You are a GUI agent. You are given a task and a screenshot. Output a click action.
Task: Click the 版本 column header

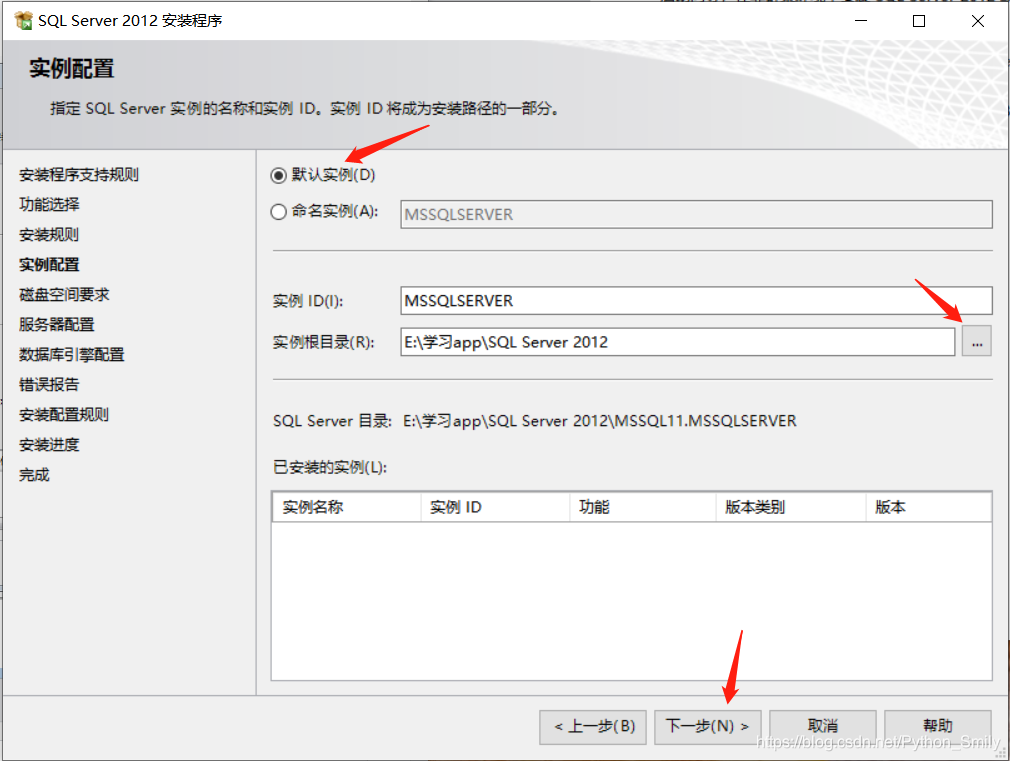[x=928, y=507]
